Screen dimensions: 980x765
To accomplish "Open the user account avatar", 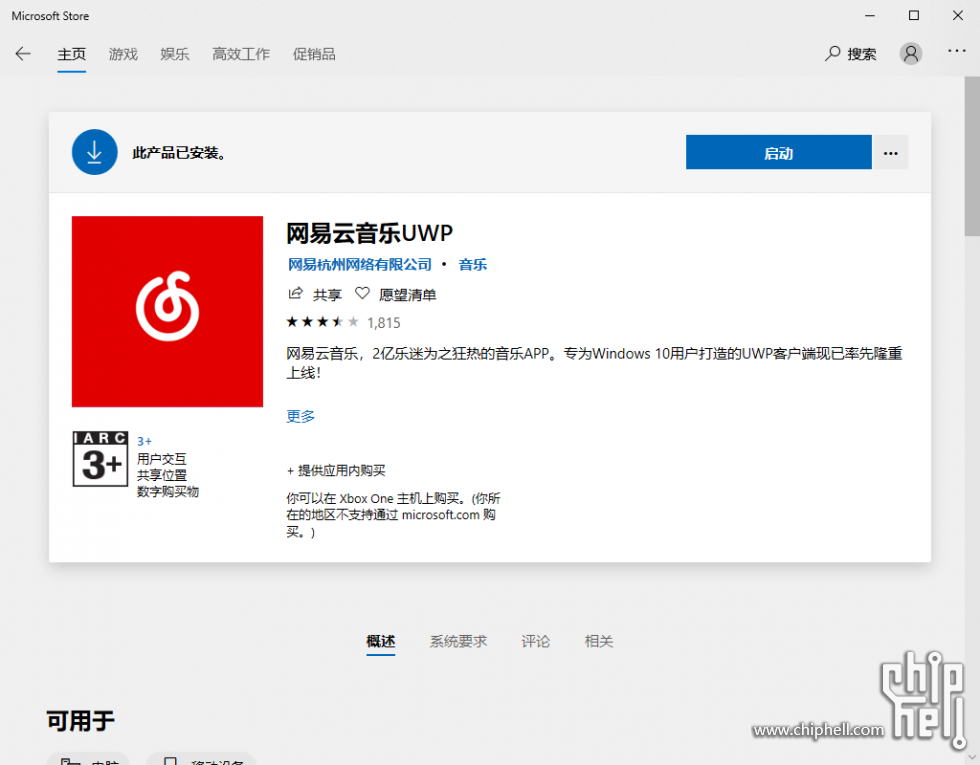I will click(x=911, y=54).
